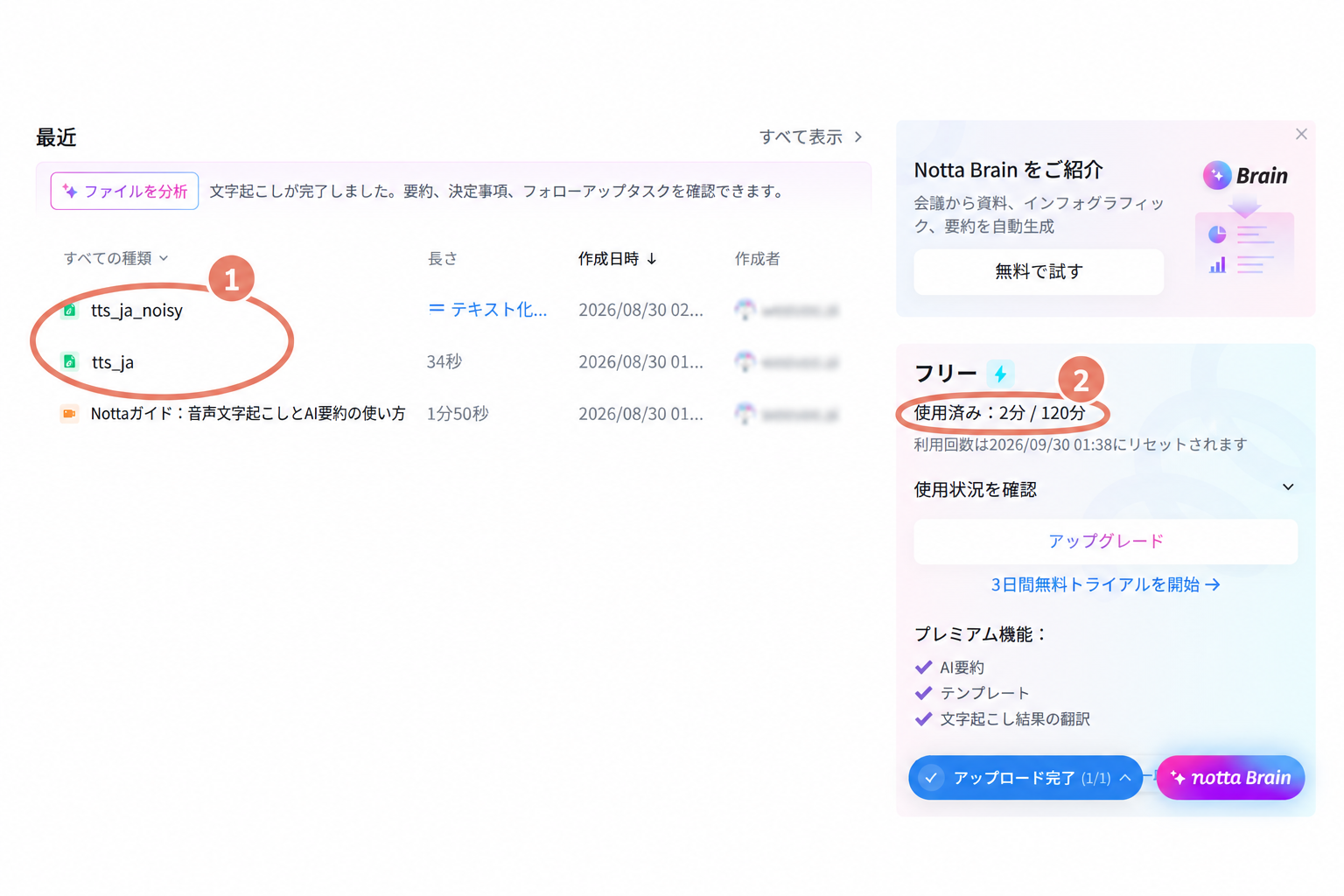Click the sparkle icon in ファイルを分析

70,191
